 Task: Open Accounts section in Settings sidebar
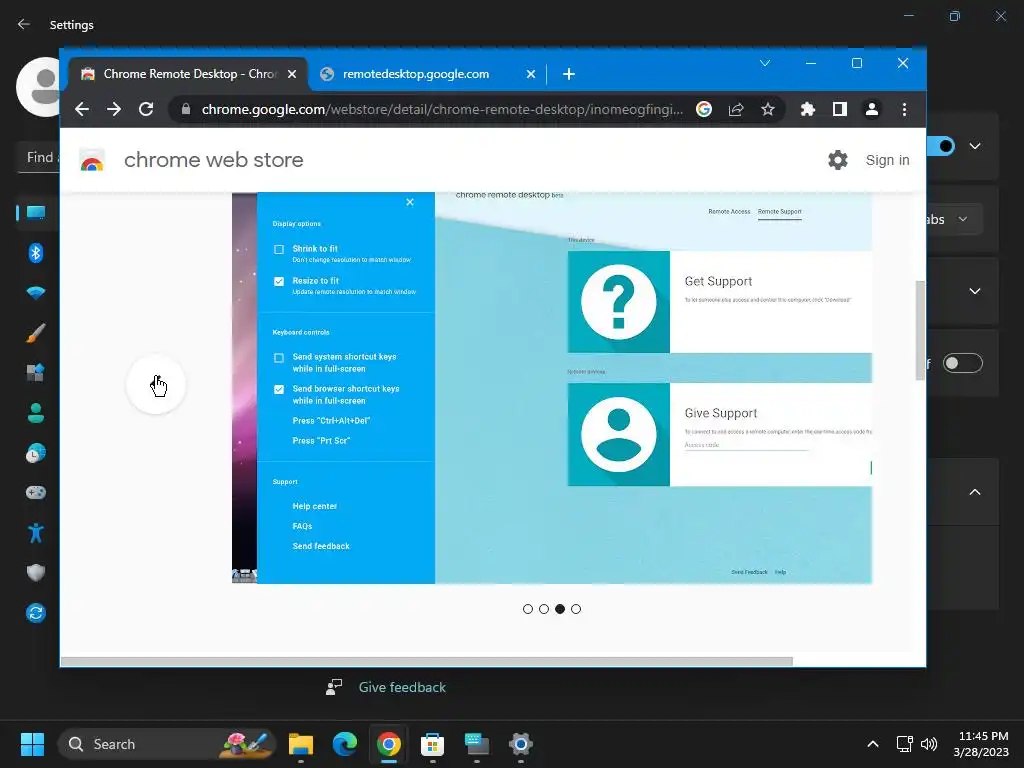click(36, 413)
